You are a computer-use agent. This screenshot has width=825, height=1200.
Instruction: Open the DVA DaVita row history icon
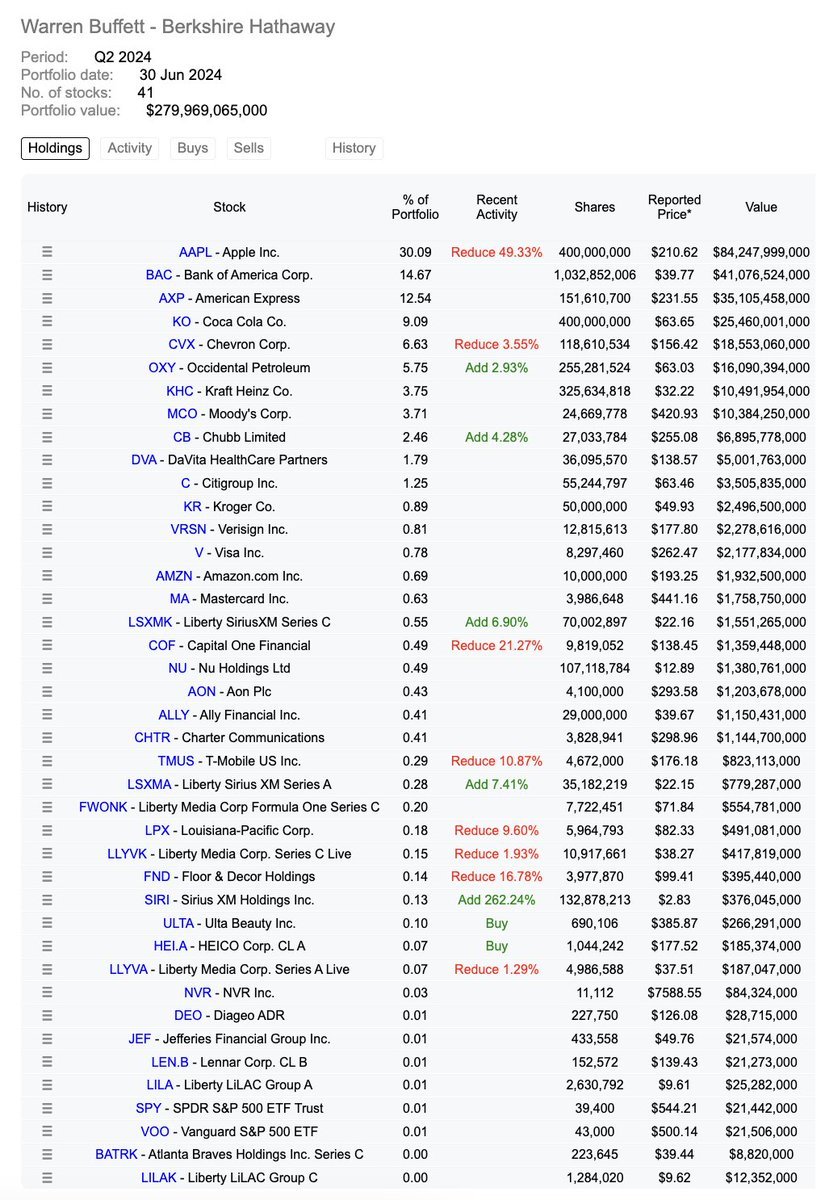click(x=46, y=461)
